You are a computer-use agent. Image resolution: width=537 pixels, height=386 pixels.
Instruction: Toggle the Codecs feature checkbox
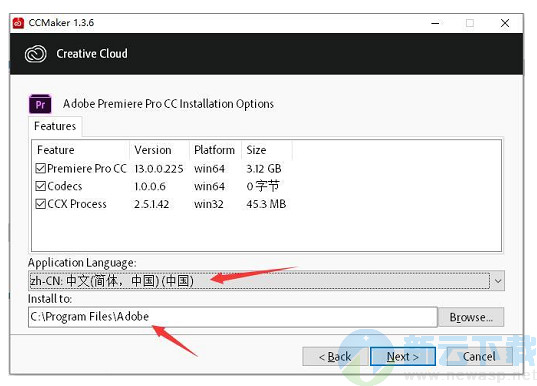40,186
